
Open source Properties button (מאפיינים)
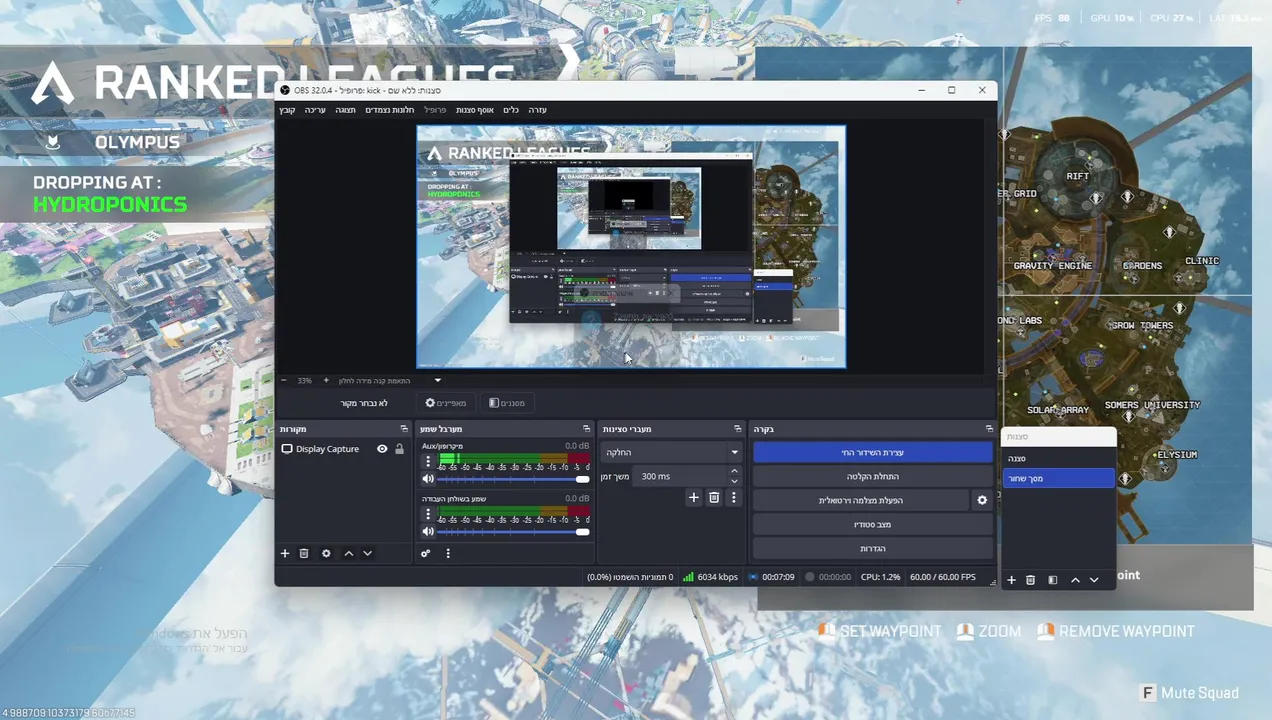pos(445,403)
